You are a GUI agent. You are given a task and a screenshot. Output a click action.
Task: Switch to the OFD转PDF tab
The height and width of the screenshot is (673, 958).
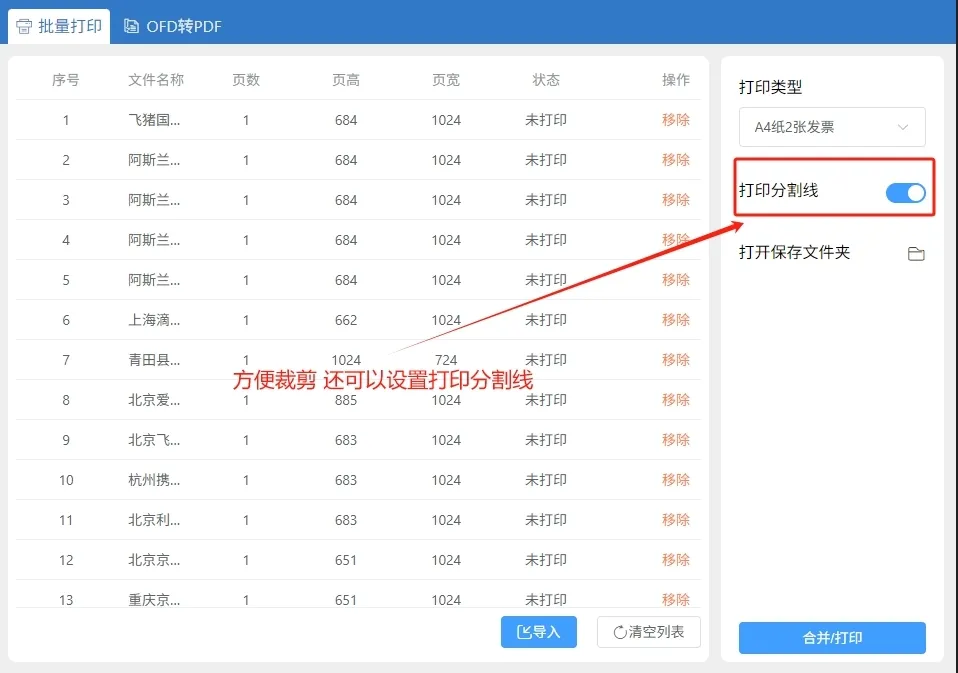point(173,26)
